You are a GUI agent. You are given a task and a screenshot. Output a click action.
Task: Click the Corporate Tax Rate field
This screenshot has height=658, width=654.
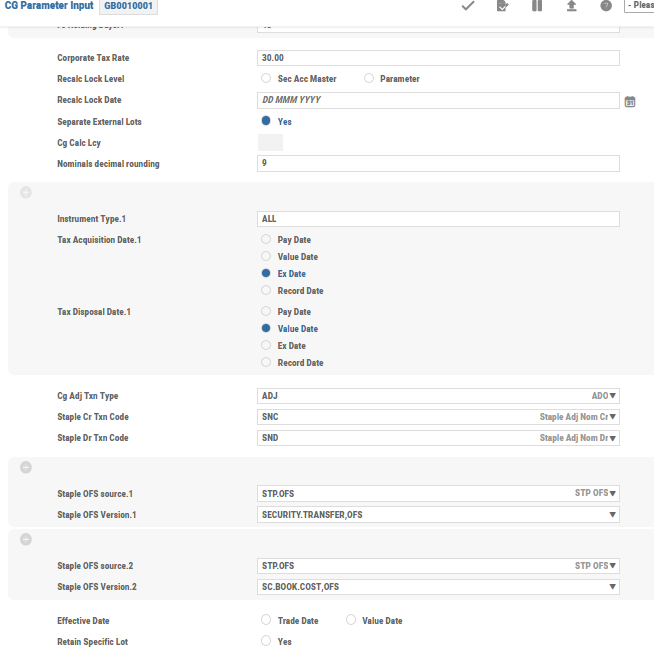pyautogui.click(x=438, y=58)
